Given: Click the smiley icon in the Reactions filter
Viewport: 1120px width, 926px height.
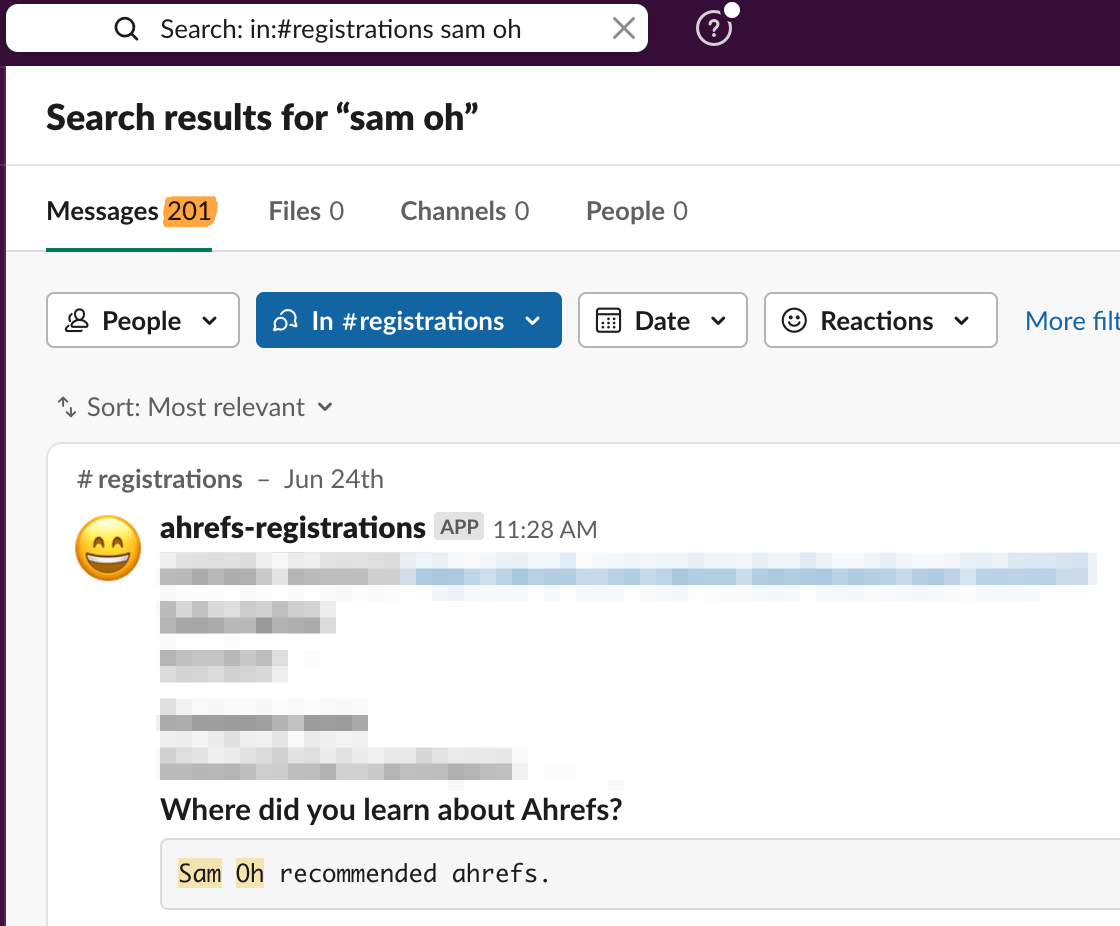Looking at the screenshot, I should click(794, 321).
